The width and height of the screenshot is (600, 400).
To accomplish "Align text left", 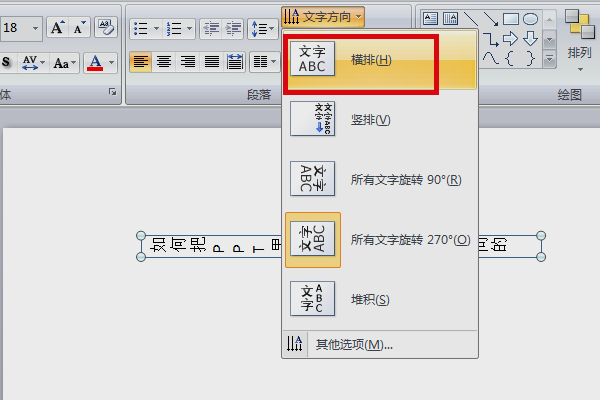I will pyautogui.click(x=140, y=62).
